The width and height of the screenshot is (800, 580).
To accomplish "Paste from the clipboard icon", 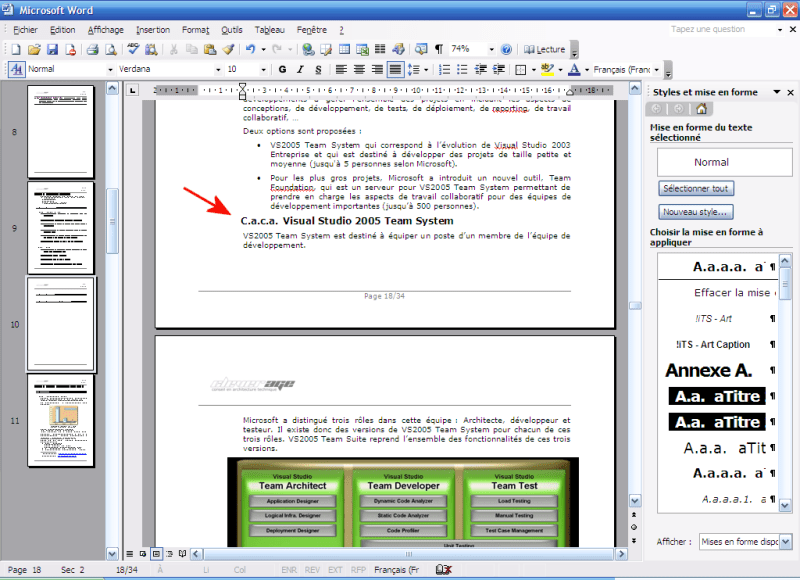I will 210,49.
